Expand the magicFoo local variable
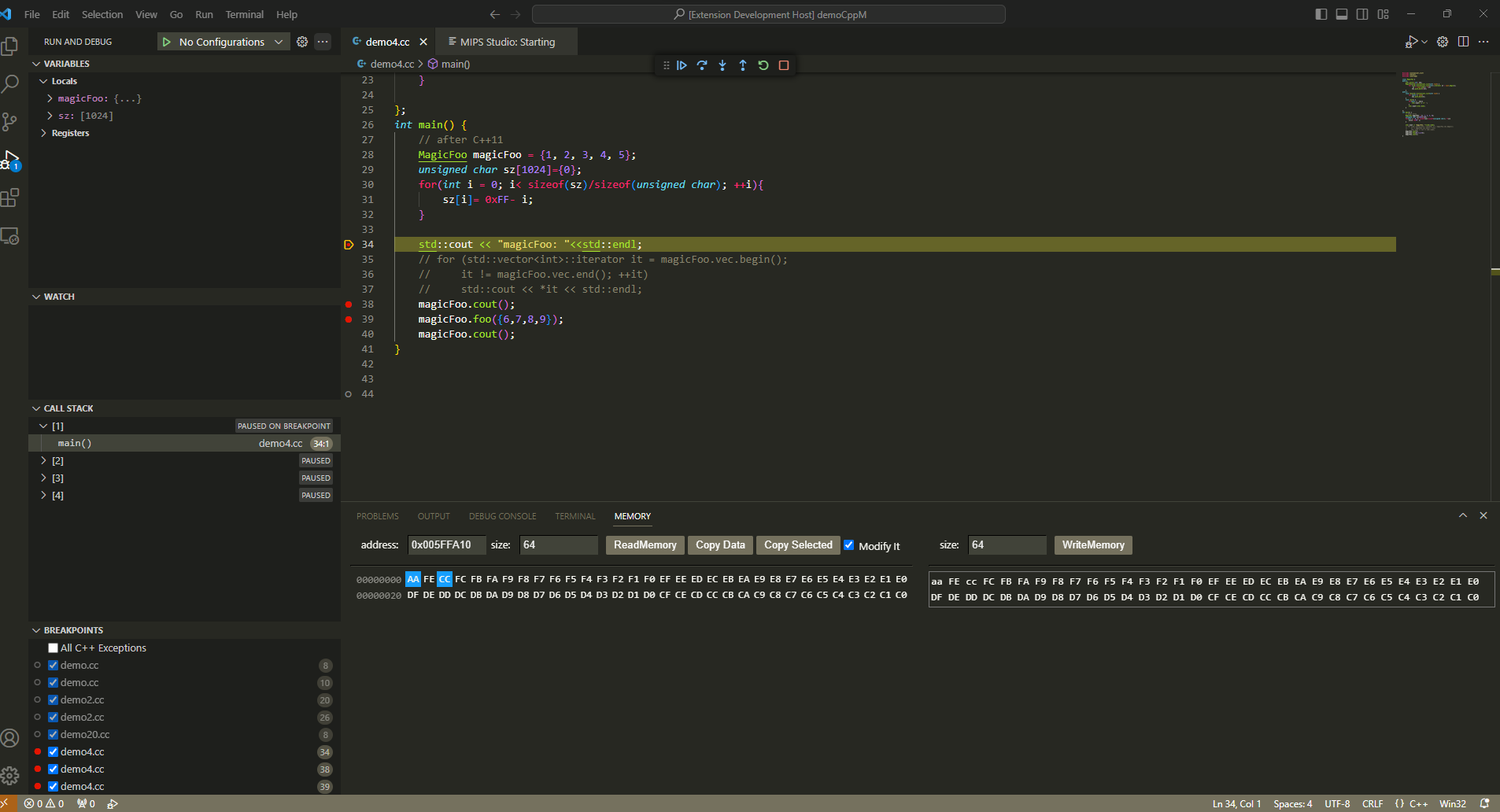Viewport: 1500px width, 812px height. click(x=50, y=98)
